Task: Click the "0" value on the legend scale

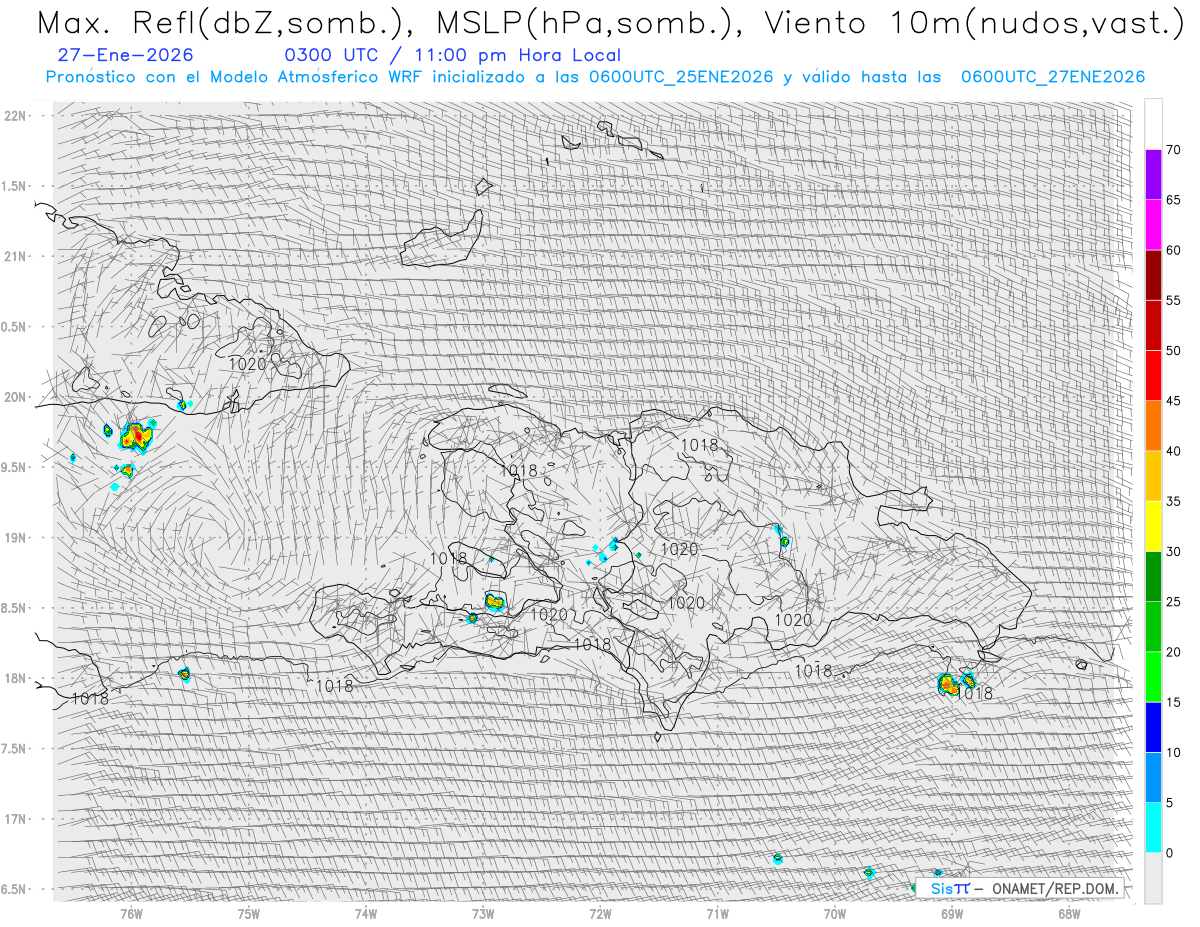Action: pos(1170,853)
